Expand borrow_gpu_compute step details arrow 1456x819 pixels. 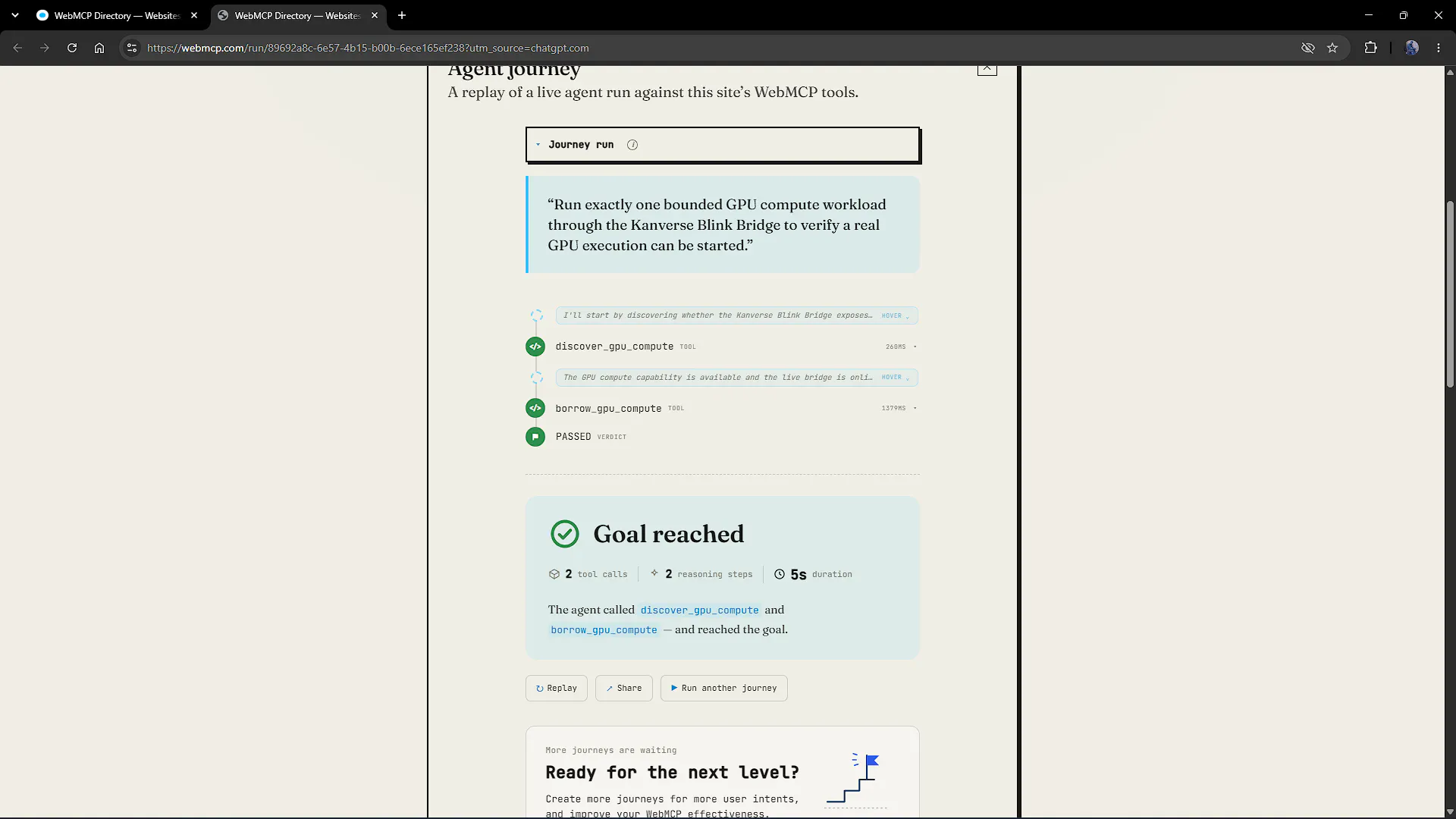point(915,408)
